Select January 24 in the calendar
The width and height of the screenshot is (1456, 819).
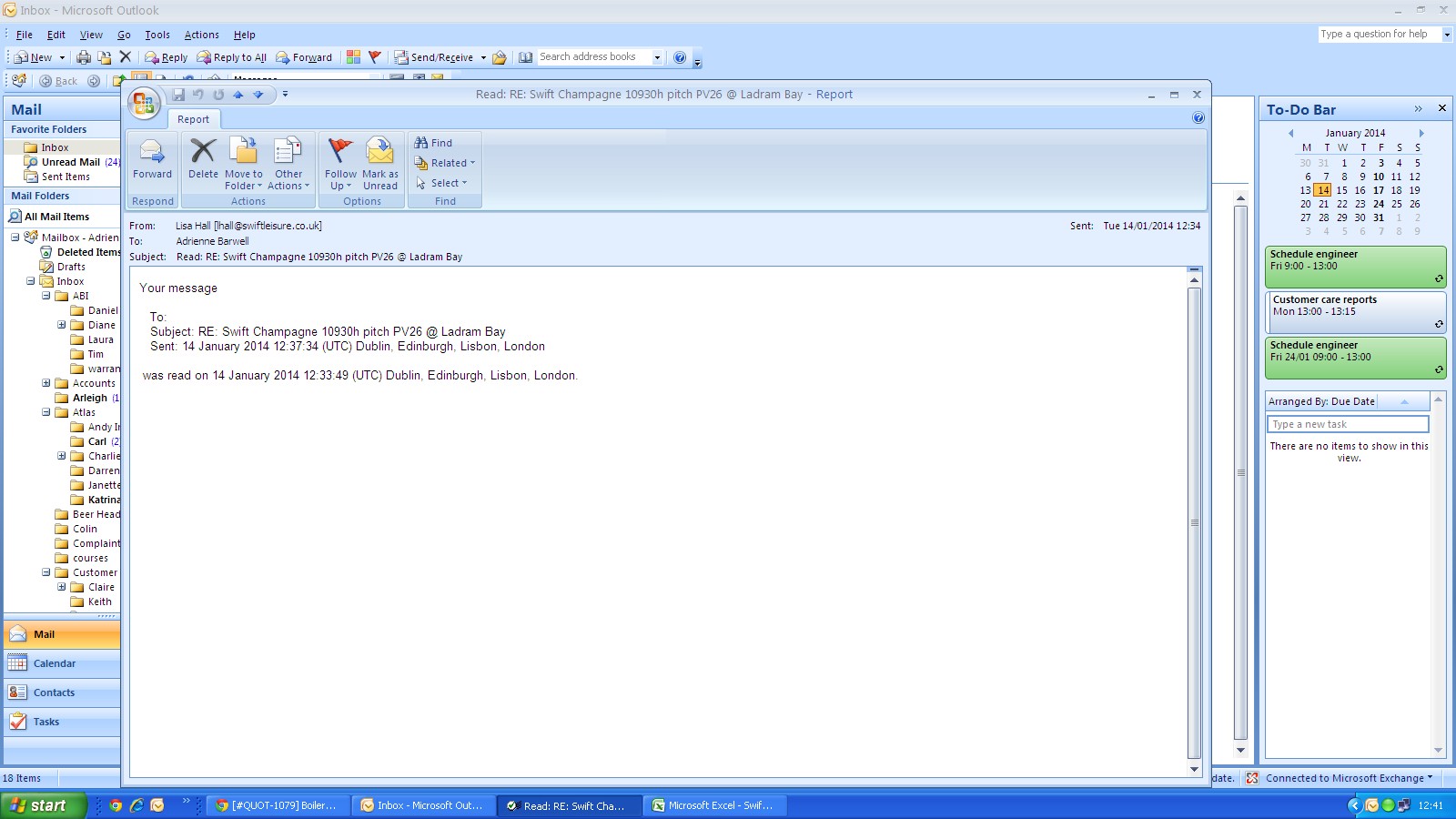(1378, 204)
